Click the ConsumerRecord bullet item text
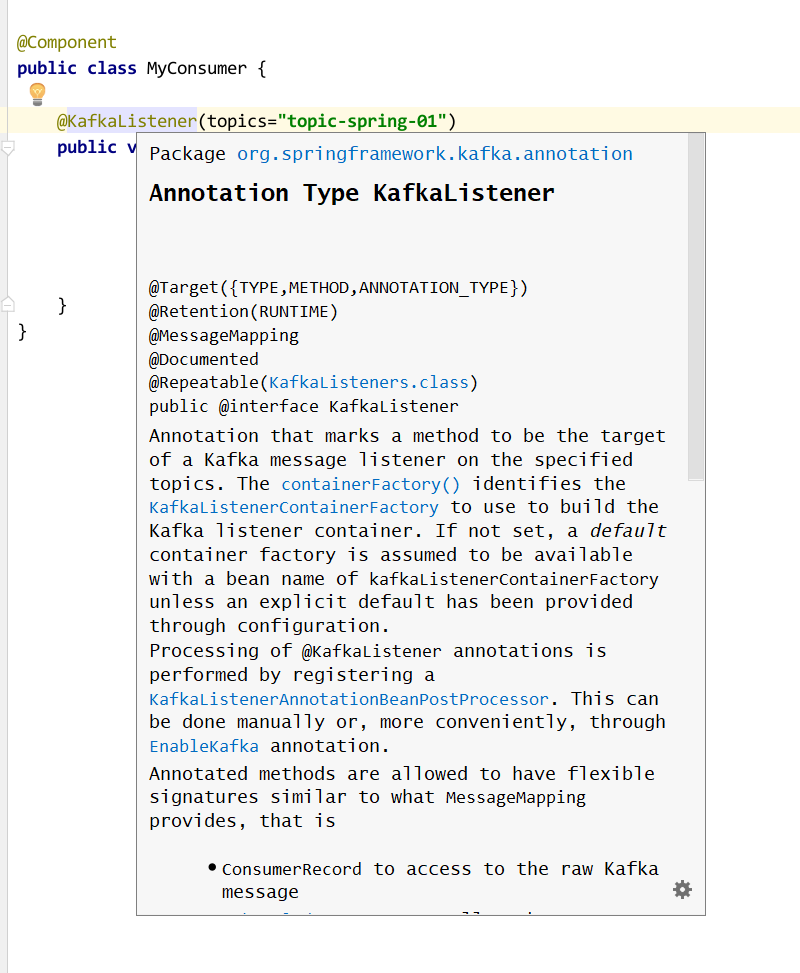This screenshot has width=800, height=973. click(x=291, y=869)
